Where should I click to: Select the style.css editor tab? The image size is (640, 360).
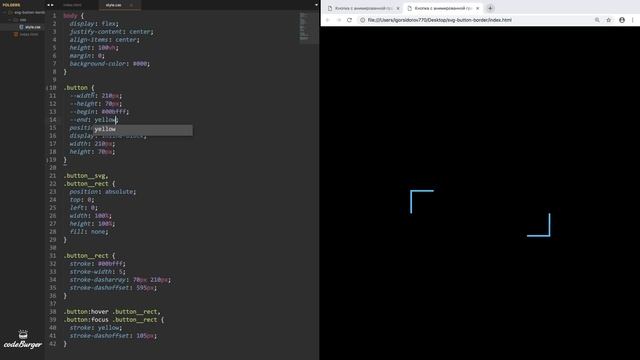point(113,5)
